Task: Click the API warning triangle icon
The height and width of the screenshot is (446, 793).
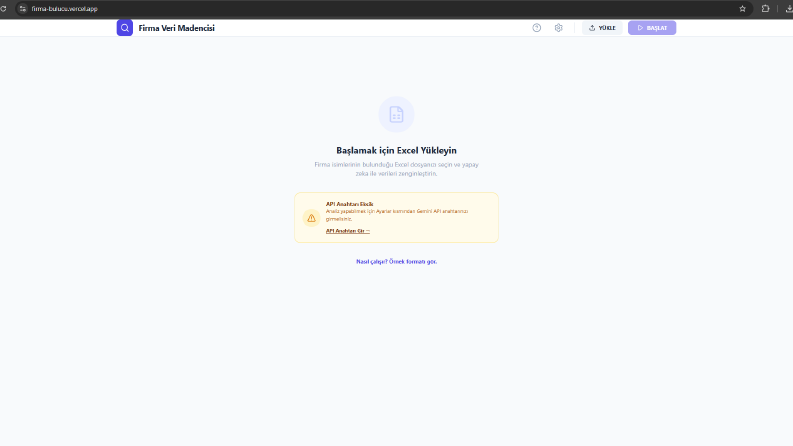Action: [x=312, y=218]
